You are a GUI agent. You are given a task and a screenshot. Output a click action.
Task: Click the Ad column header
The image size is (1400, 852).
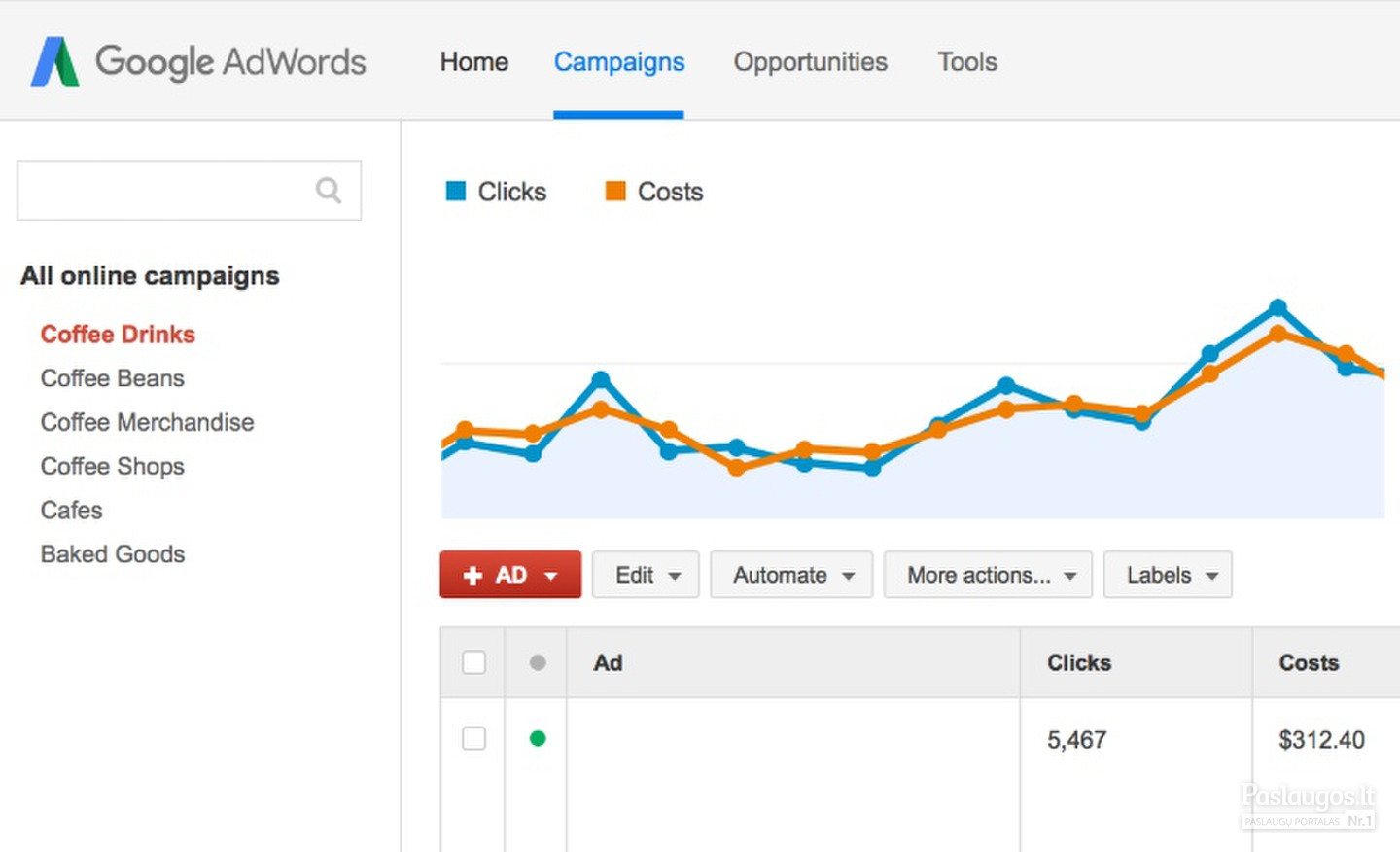609,662
